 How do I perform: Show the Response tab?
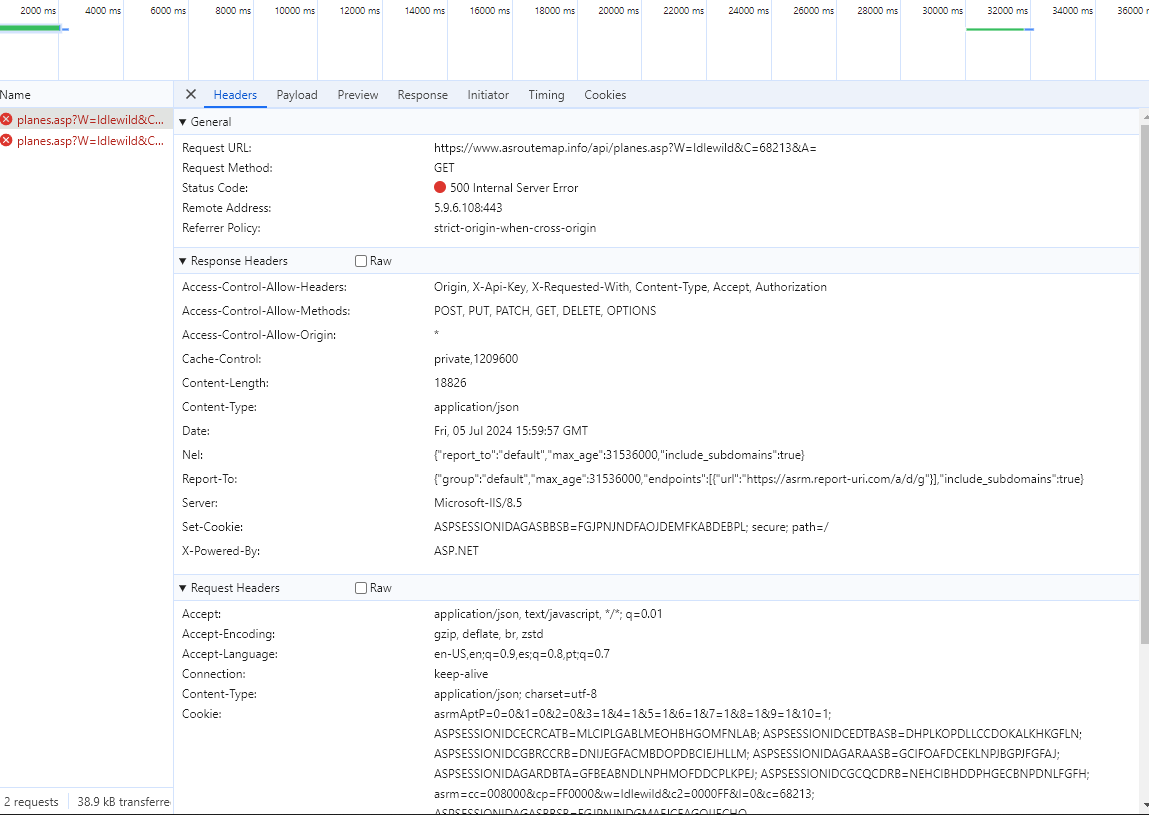(x=422, y=95)
